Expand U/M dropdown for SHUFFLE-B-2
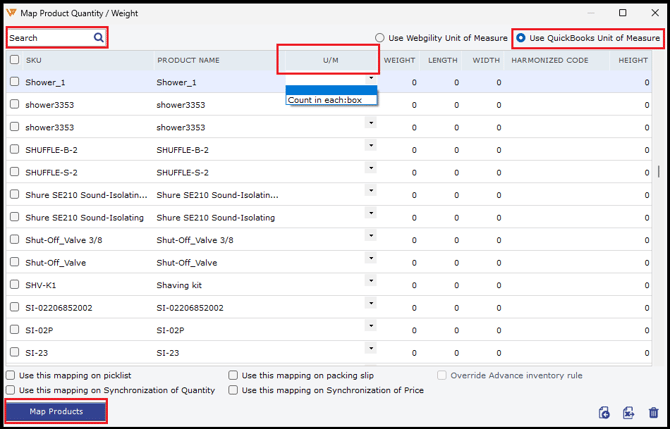This screenshot has width=670, height=429. pos(371,145)
